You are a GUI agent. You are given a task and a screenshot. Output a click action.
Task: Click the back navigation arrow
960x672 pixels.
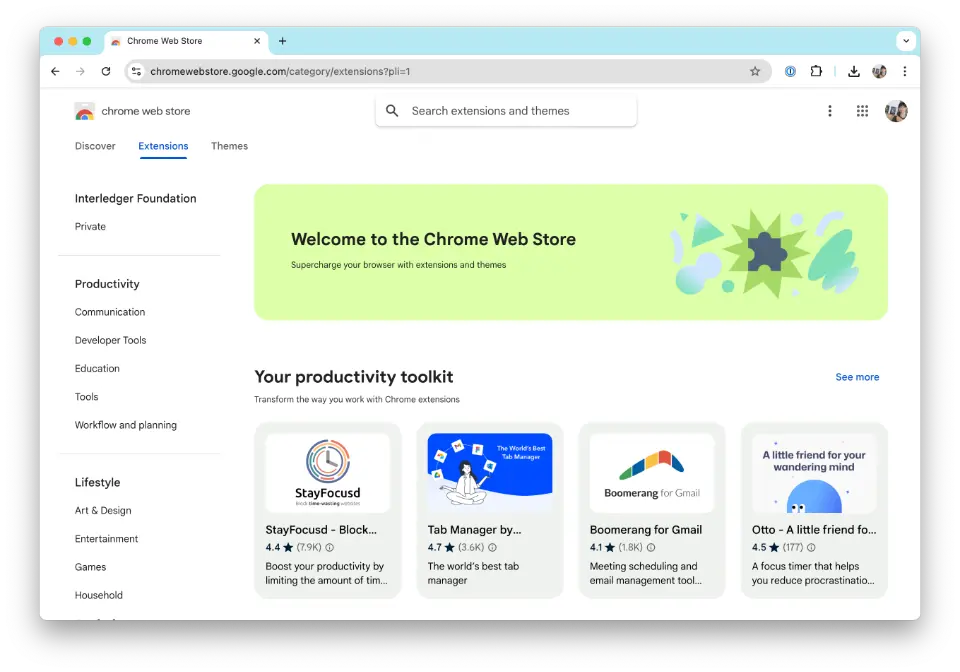55,71
